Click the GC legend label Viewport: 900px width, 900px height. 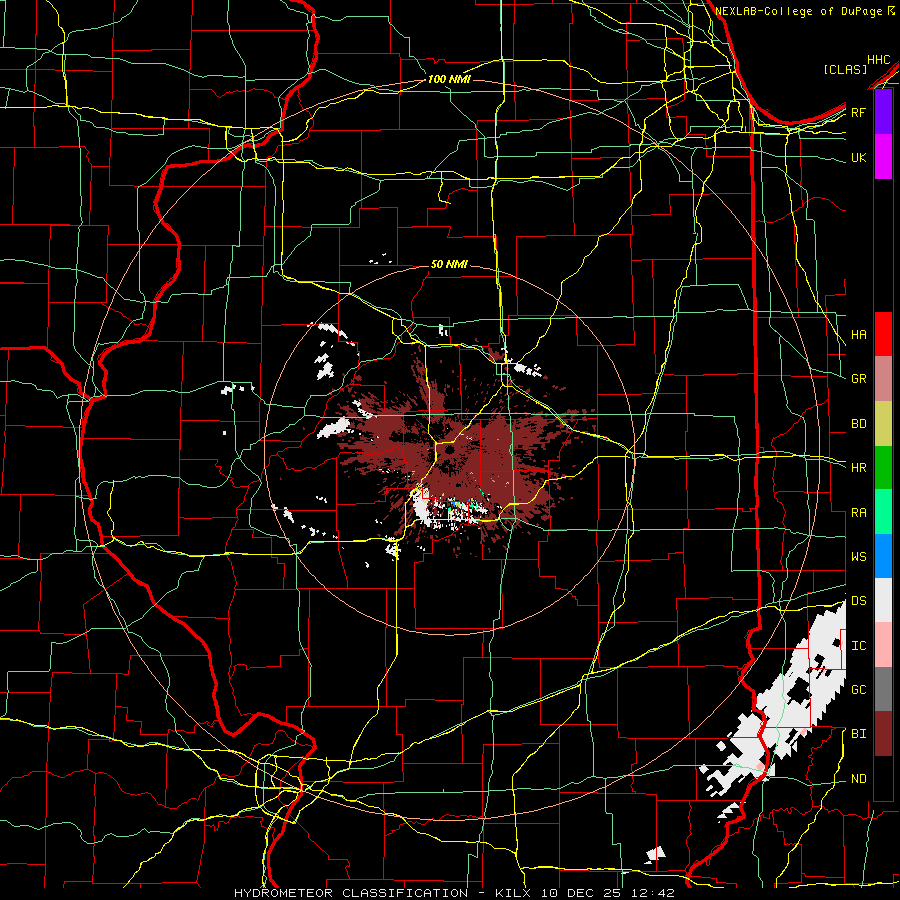point(859,690)
